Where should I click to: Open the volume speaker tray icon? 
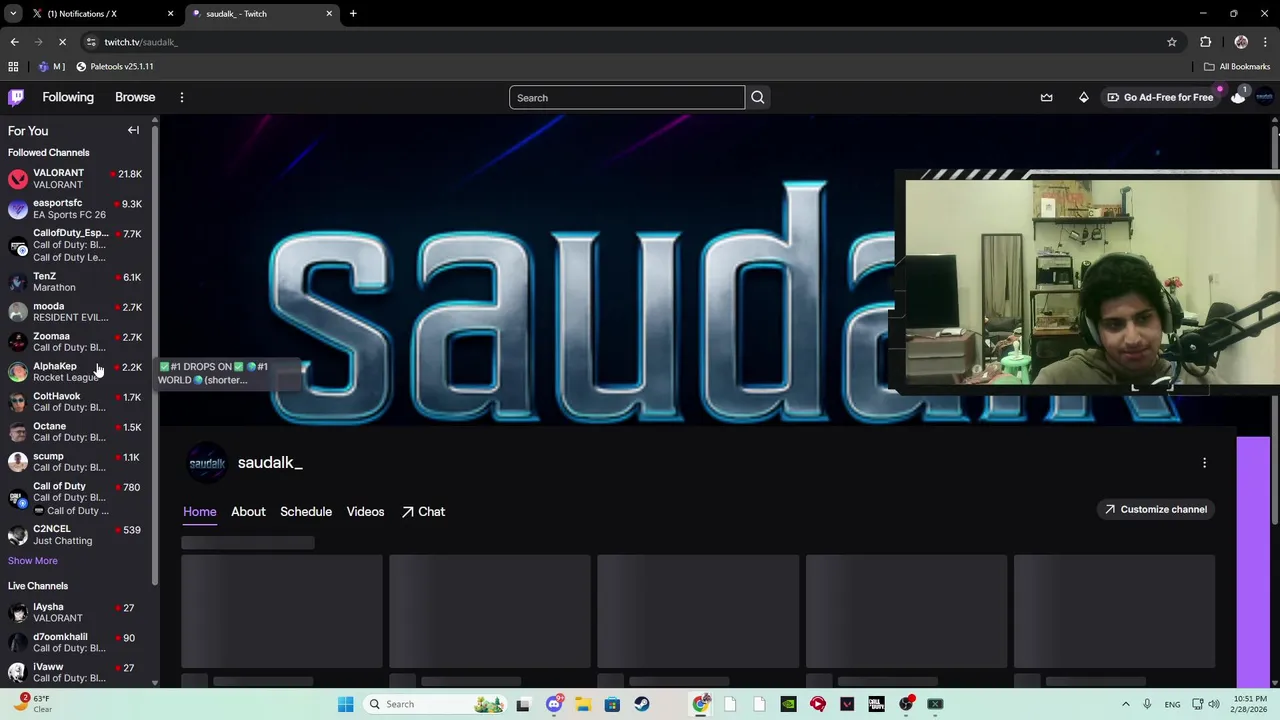pos(1214,704)
